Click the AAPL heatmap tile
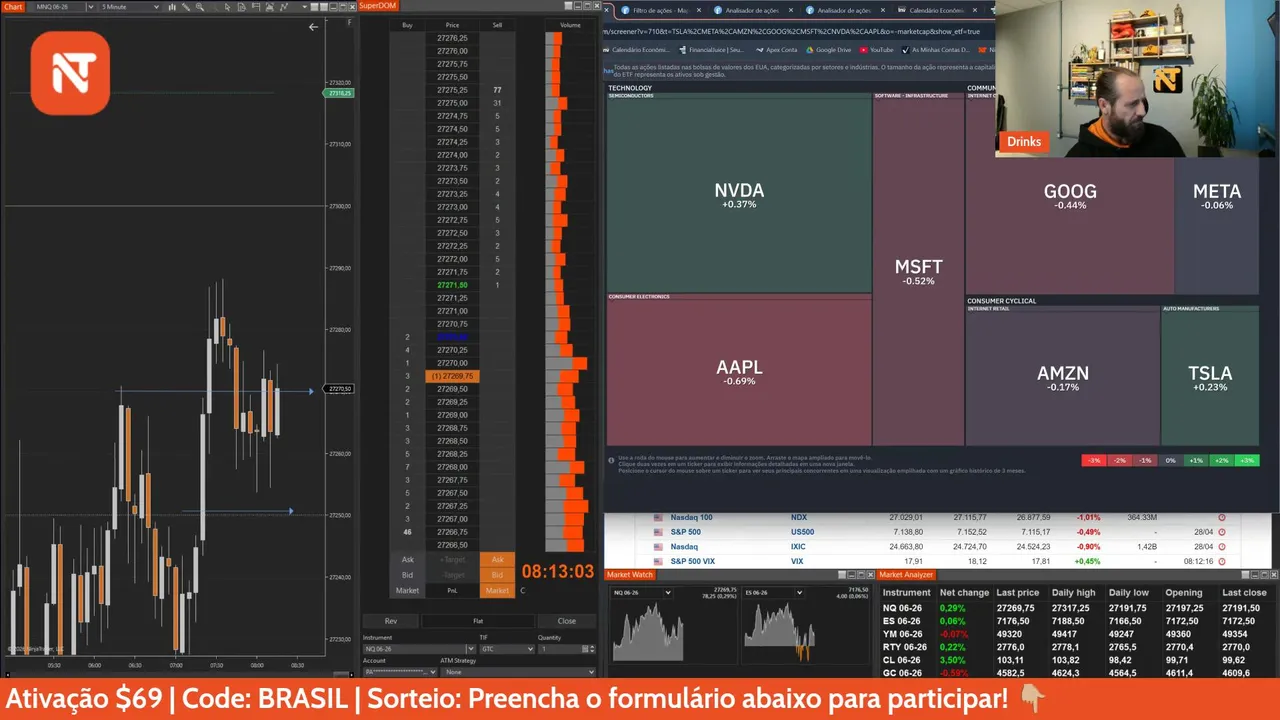The width and height of the screenshot is (1280, 720). (x=739, y=372)
